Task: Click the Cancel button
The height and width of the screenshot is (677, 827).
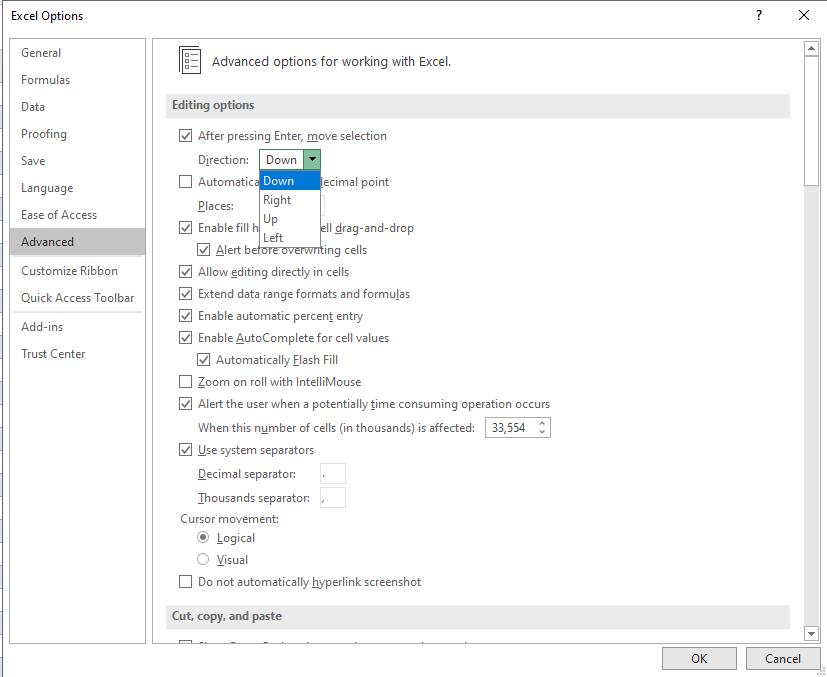Action: [782, 658]
